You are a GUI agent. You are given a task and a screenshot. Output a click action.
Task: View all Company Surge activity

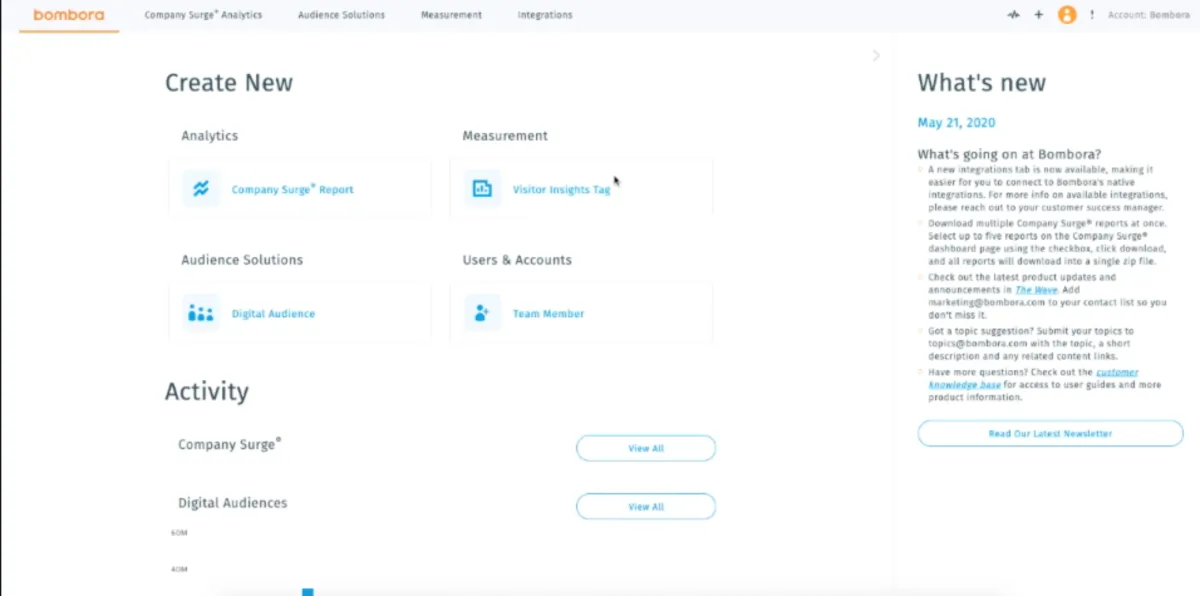coord(646,448)
